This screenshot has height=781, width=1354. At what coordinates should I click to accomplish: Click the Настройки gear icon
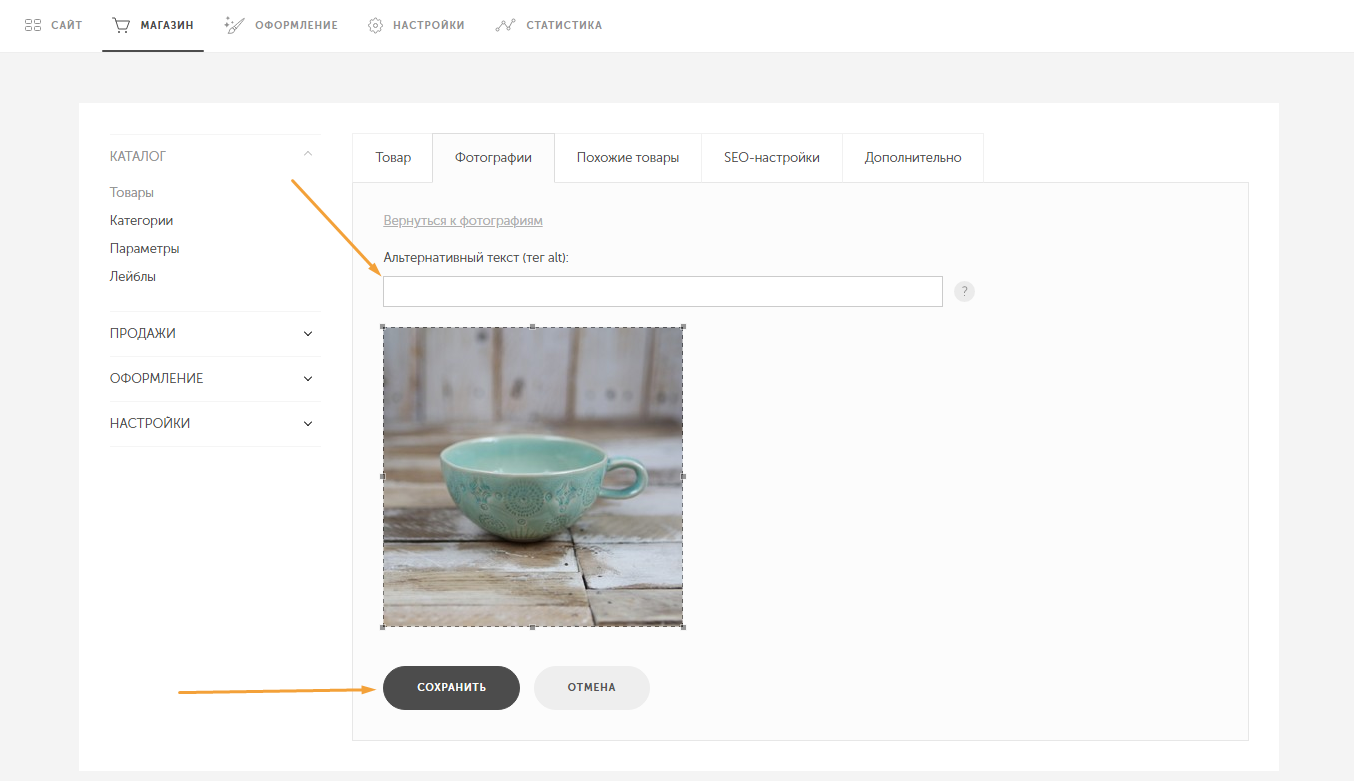(x=375, y=25)
